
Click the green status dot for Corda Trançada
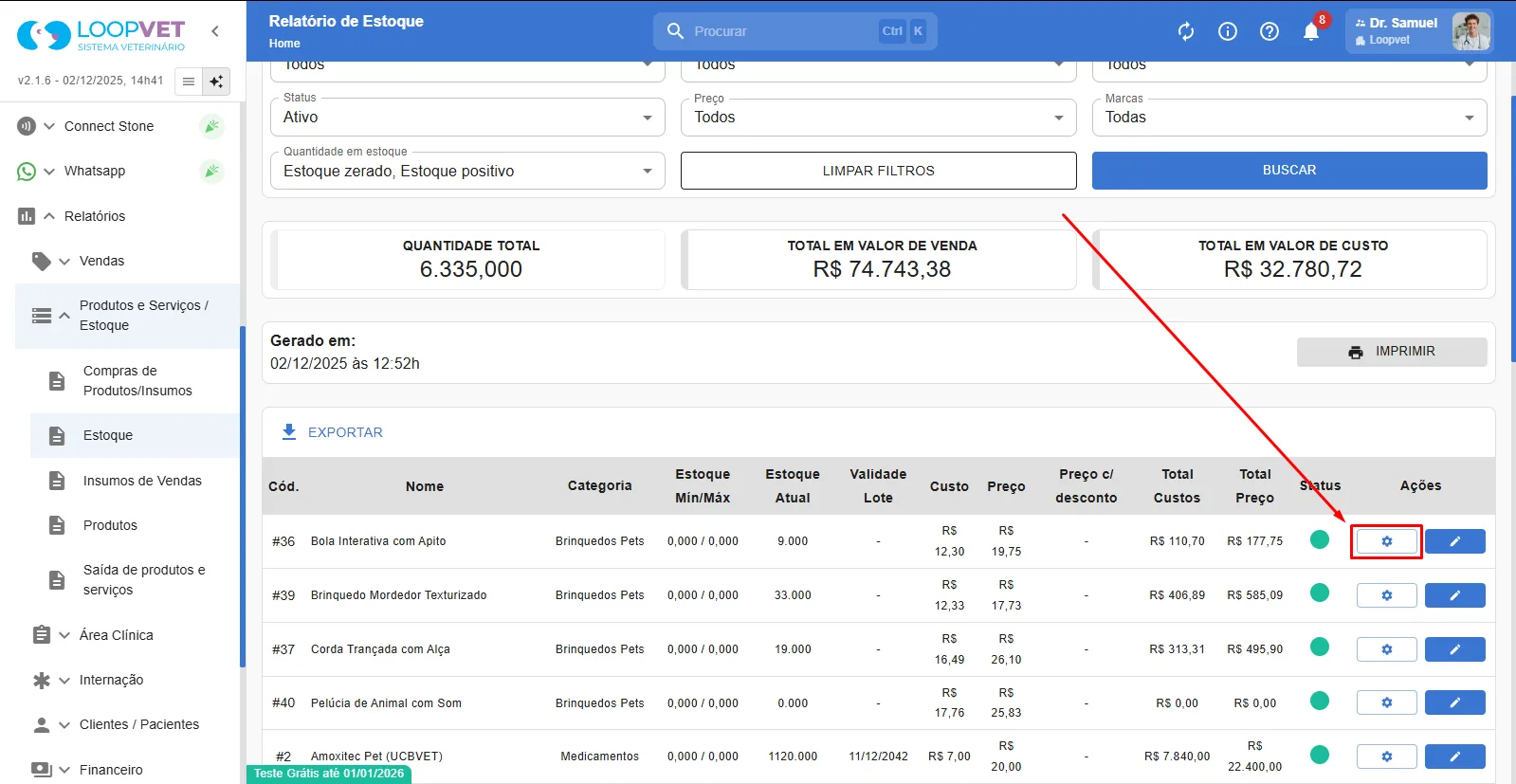point(1319,647)
